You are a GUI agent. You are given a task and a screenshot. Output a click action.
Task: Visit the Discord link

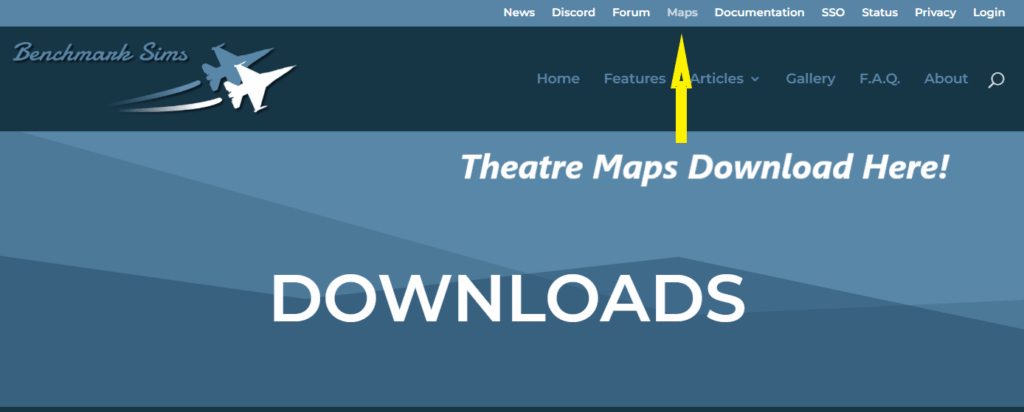(573, 12)
